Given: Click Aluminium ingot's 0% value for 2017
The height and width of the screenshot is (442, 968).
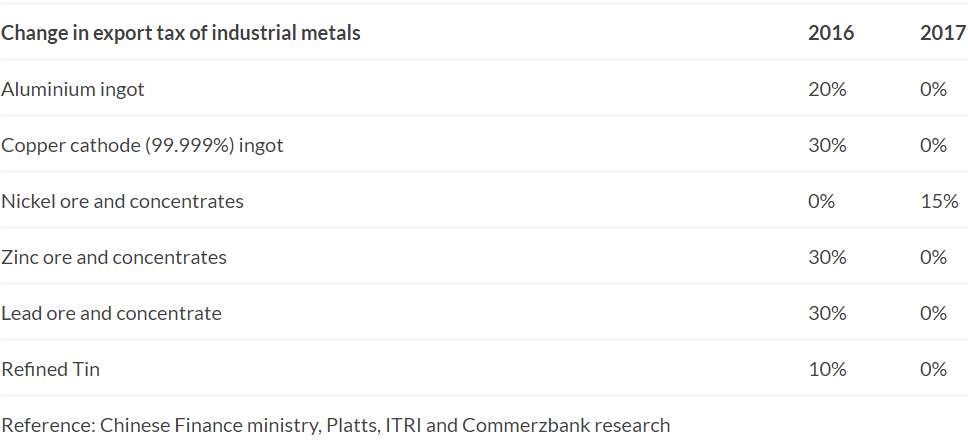Looking at the screenshot, I should (x=933, y=89).
